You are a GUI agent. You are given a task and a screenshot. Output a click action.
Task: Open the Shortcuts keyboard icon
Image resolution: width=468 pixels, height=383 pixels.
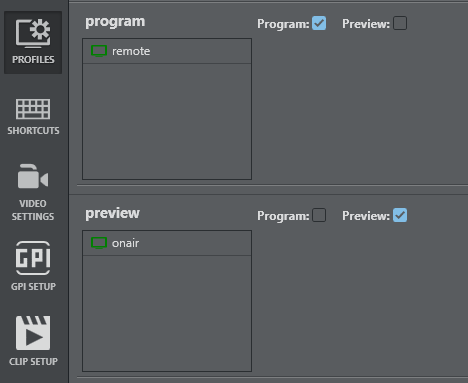pyautogui.click(x=33, y=109)
